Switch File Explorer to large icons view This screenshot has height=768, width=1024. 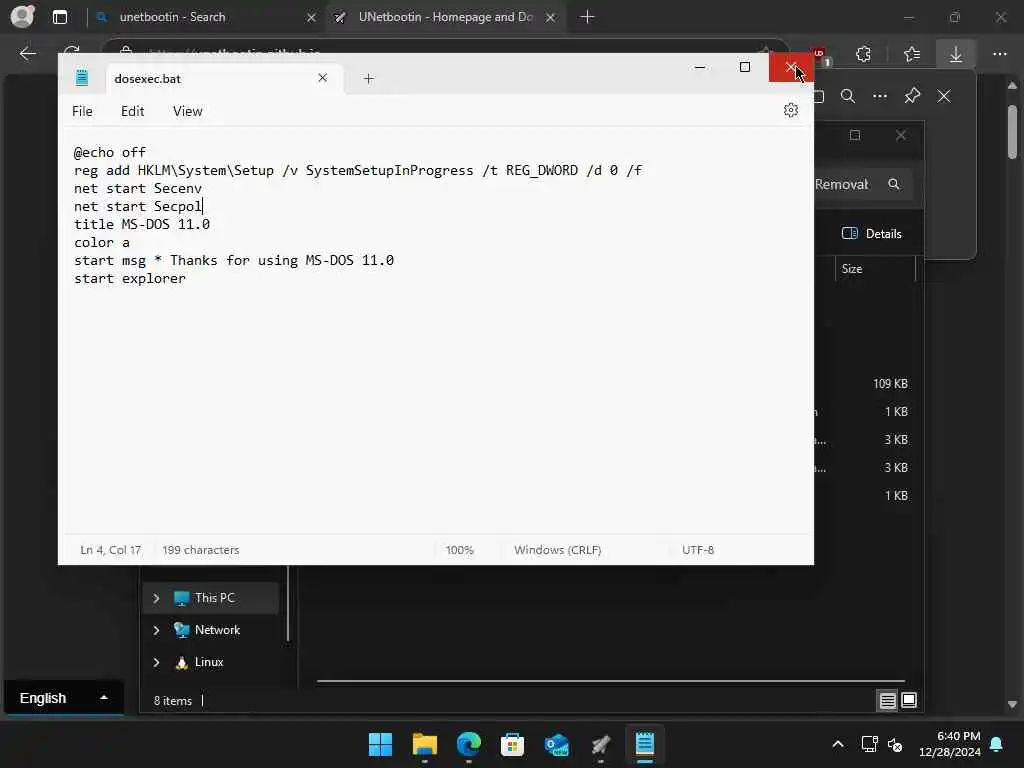click(x=909, y=701)
